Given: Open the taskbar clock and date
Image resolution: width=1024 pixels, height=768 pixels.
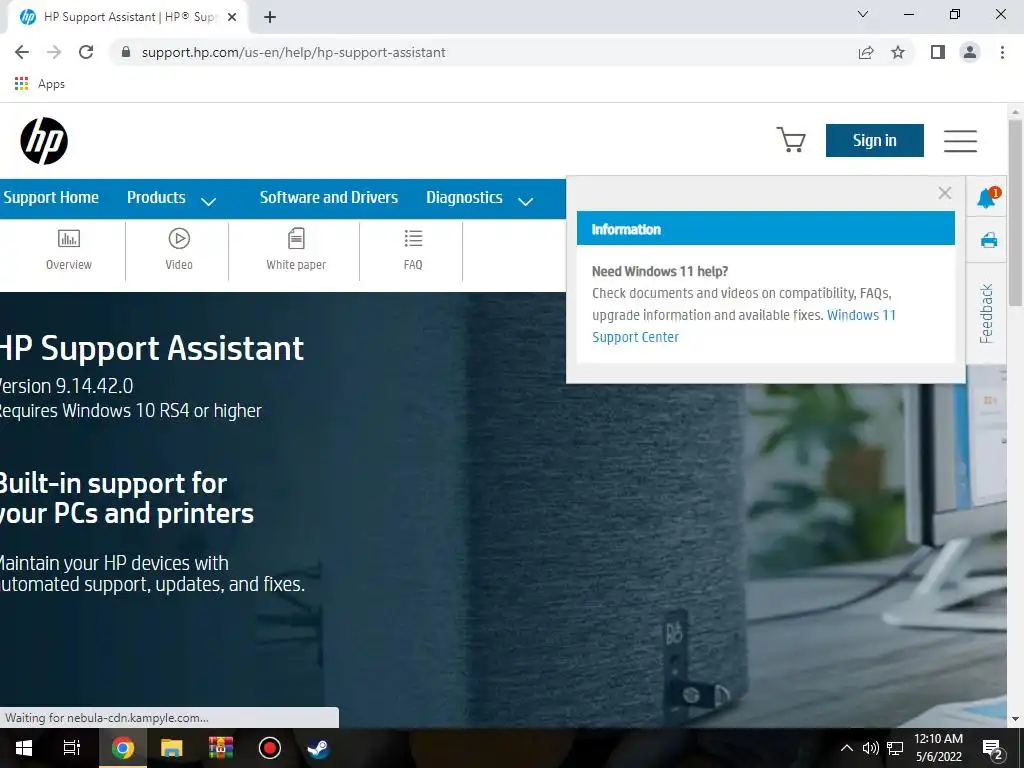Looking at the screenshot, I should [938, 748].
